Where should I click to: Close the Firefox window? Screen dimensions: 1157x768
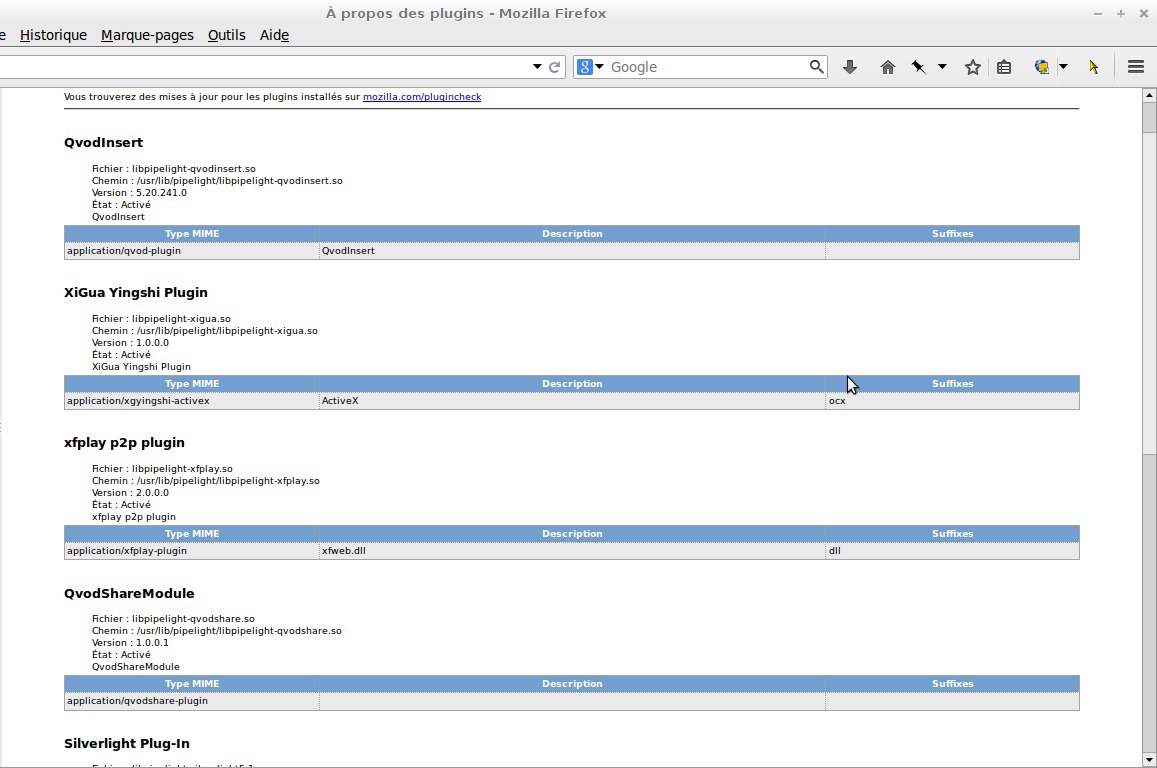(x=1143, y=13)
